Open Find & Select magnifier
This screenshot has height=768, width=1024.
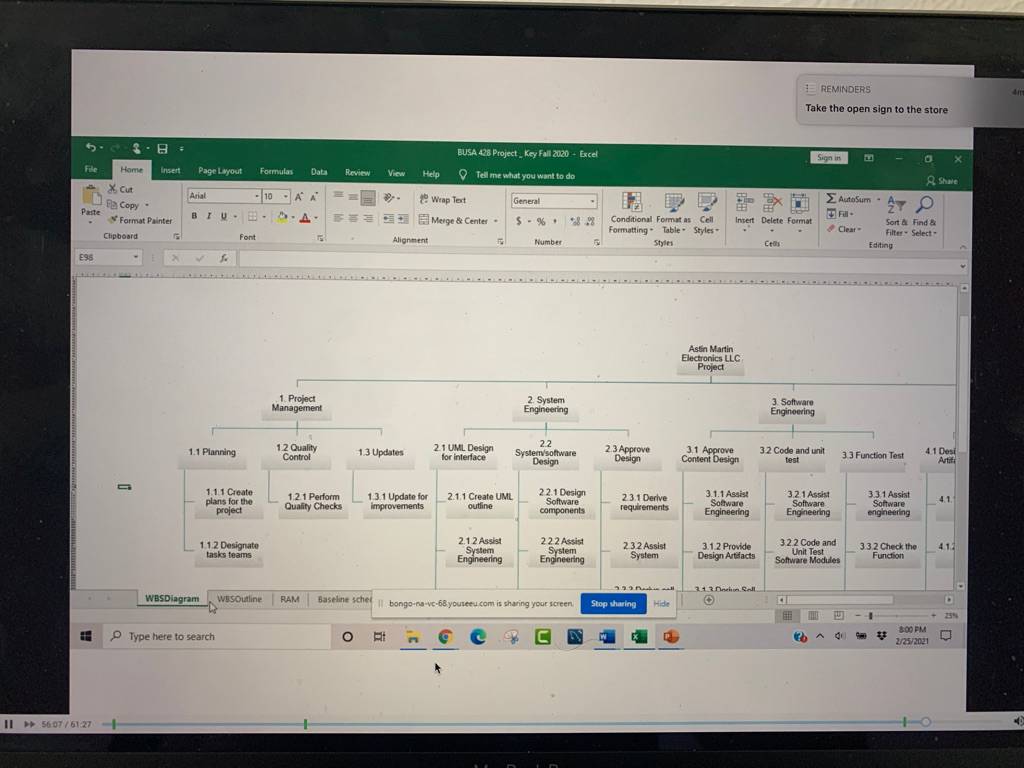tap(924, 217)
